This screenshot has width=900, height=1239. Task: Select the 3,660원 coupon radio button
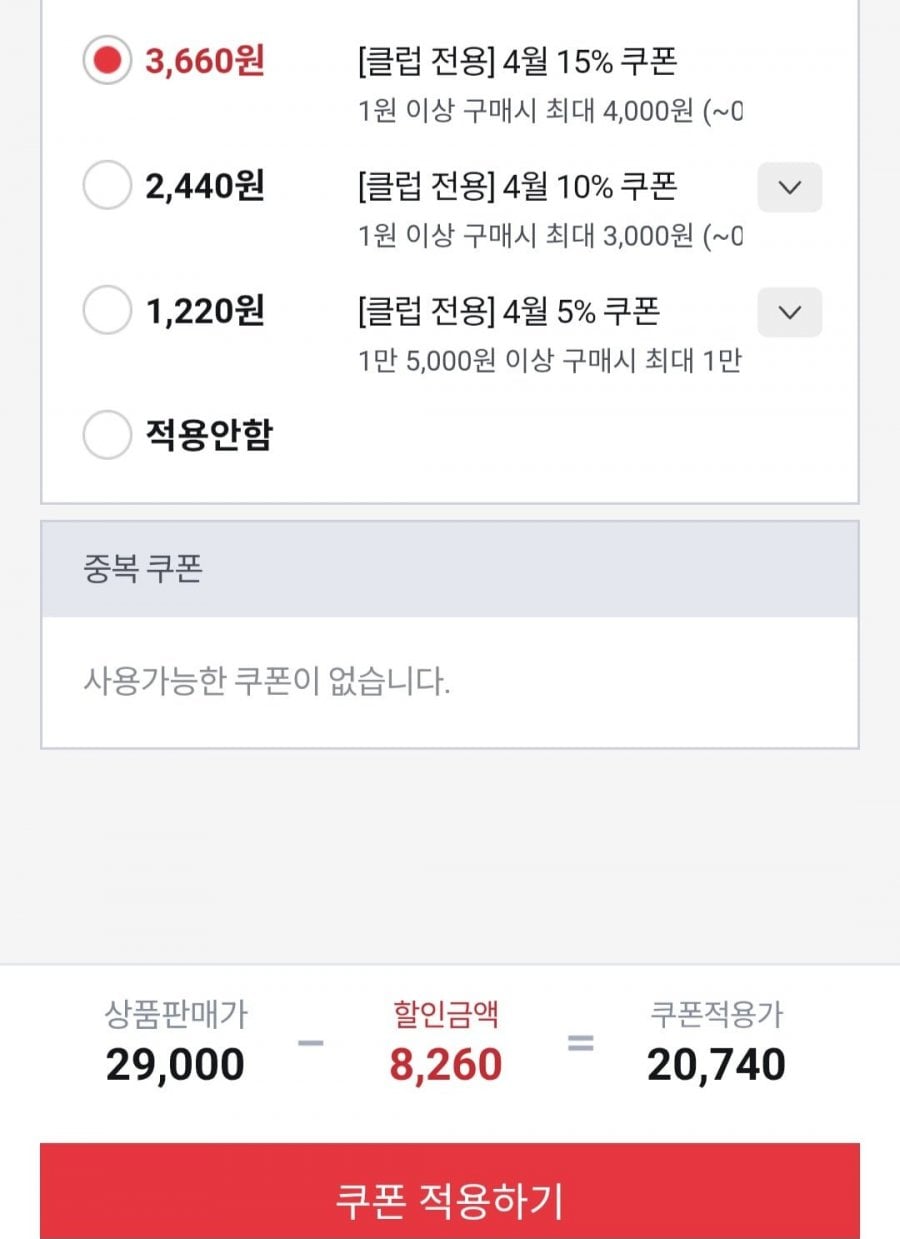106,61
